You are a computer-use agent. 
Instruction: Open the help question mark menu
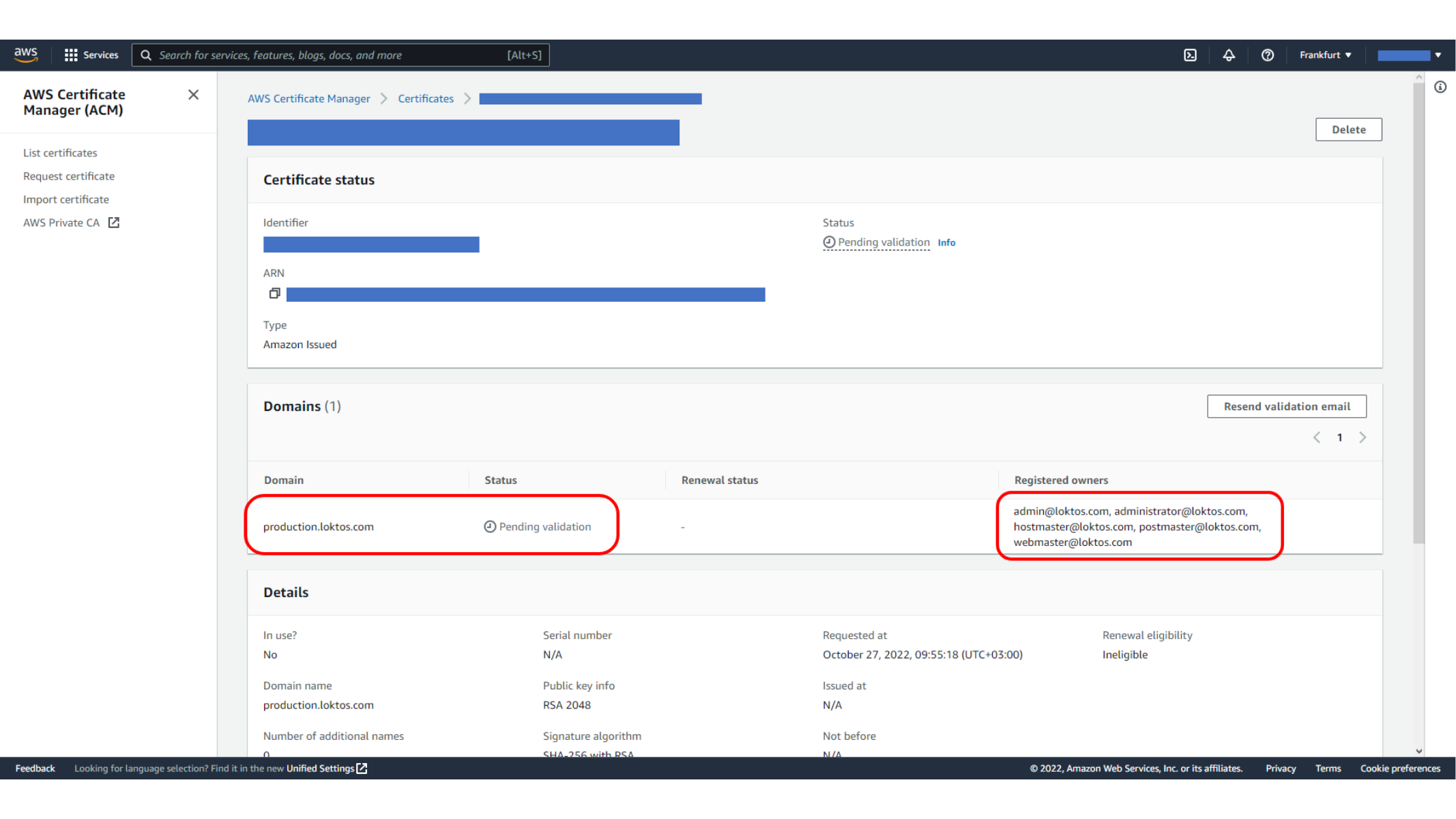(1267, 55)
